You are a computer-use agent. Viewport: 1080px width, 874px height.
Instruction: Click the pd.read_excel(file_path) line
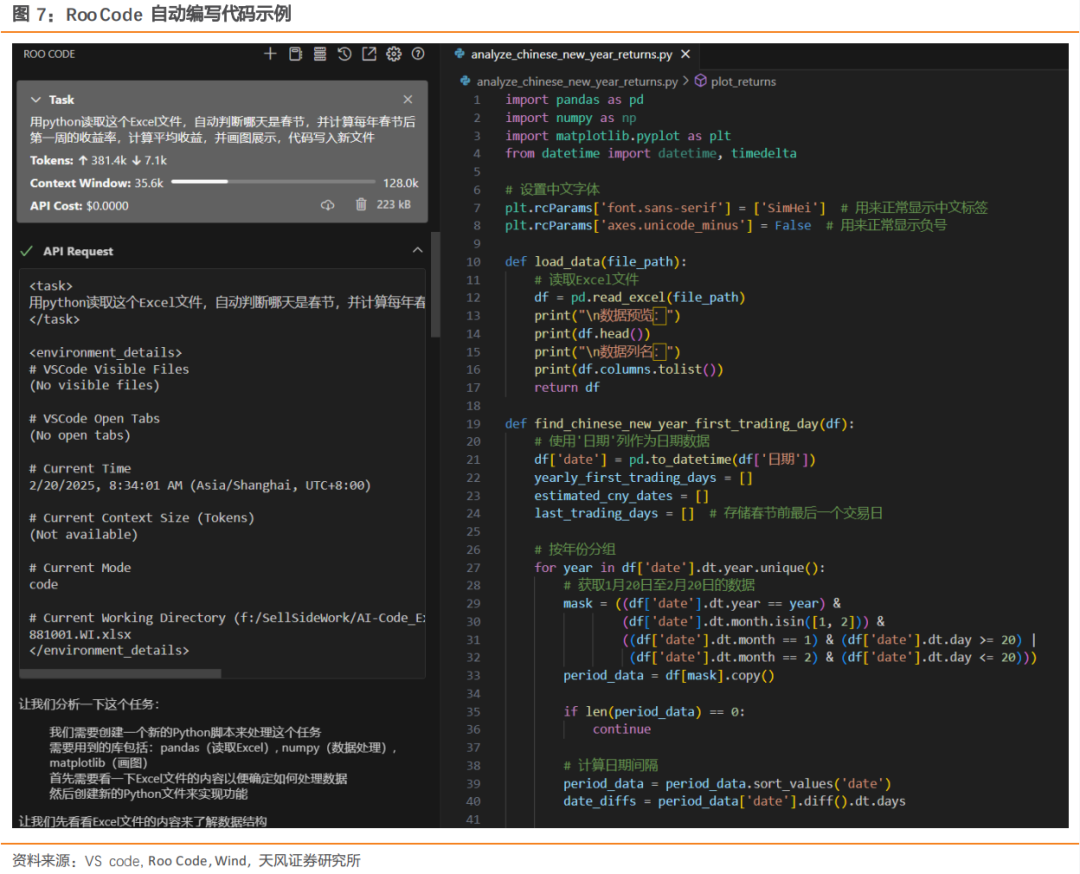640,298
